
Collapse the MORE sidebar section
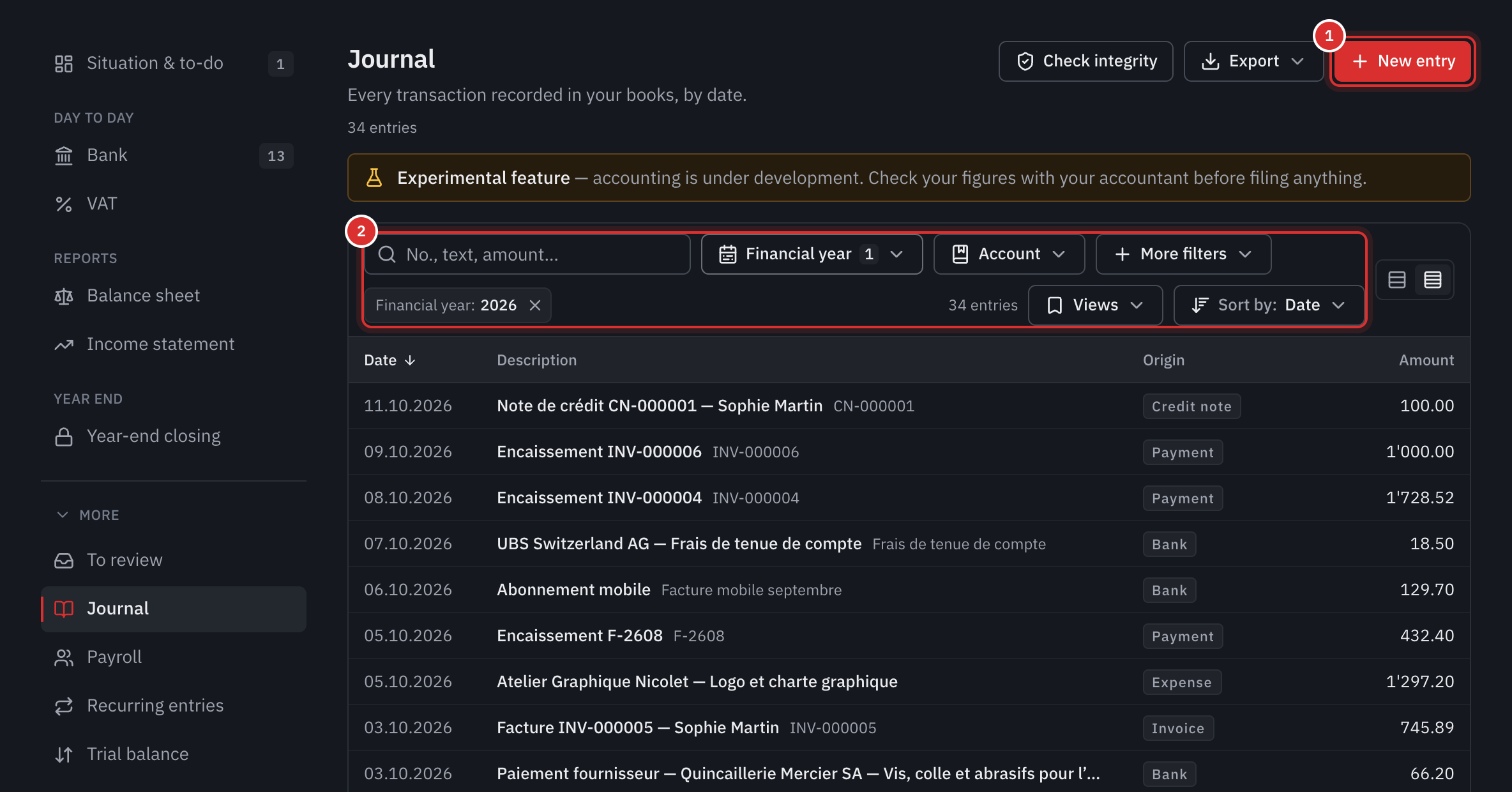click(x=88, y=515)
